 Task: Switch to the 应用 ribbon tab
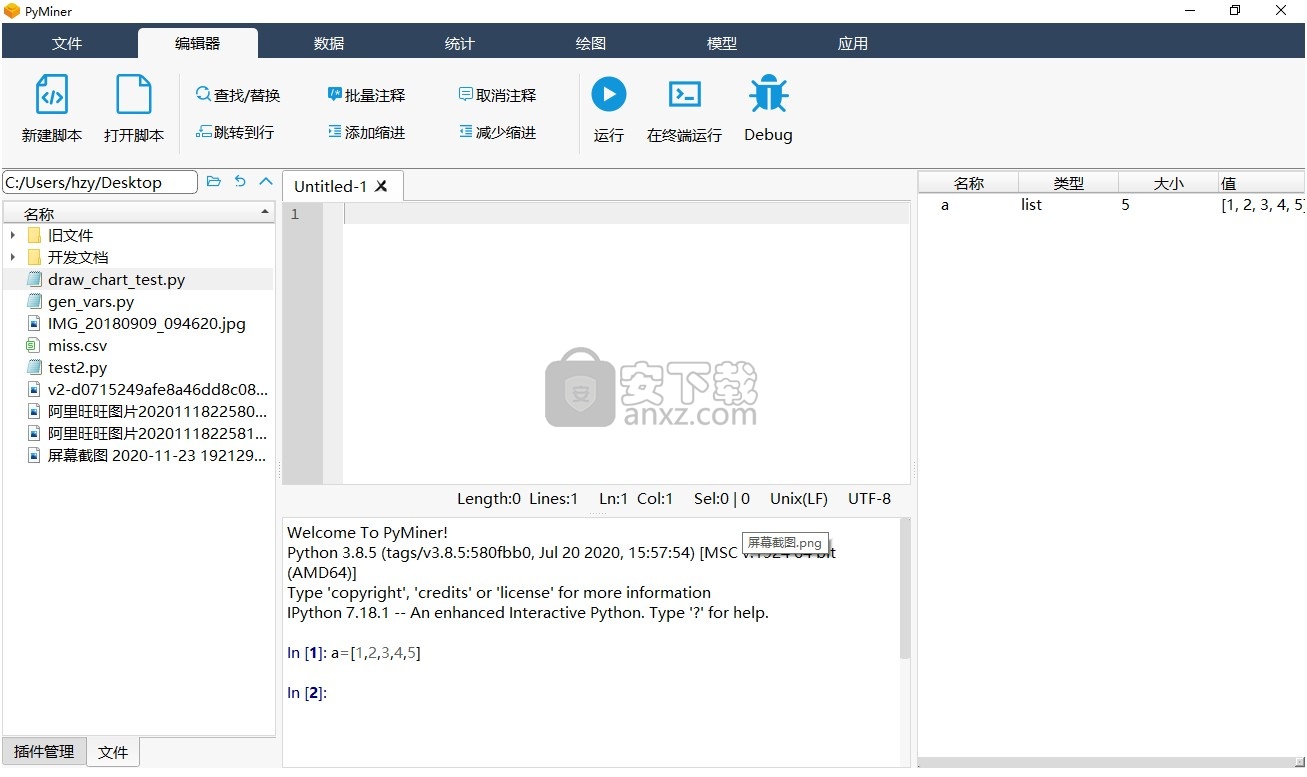(853, 43)
